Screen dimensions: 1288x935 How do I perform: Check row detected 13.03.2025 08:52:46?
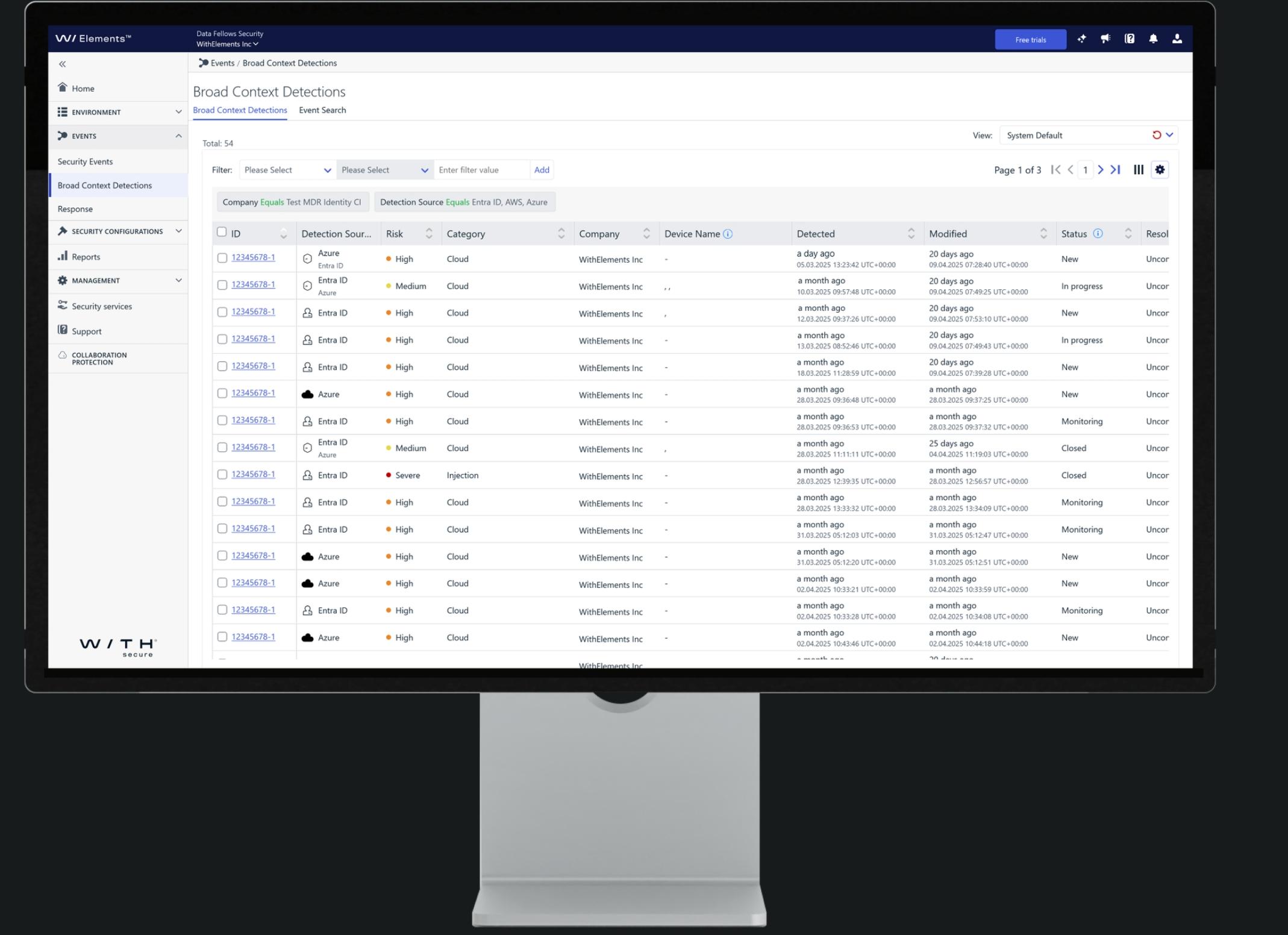pyautogui.click(x=222, y=339)
